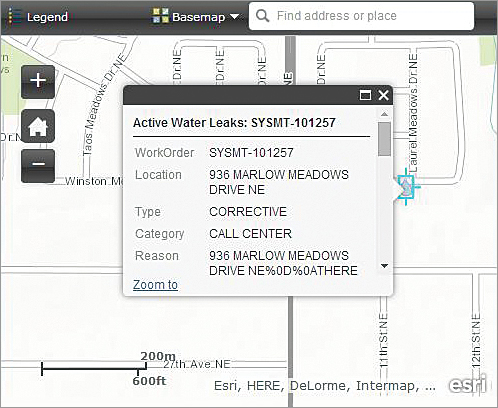Image resolution: width=498 pixels, height=408 pixels.
Task: Focus the Find address or place field
Action: pyautogui.click(x=361, y=16)
